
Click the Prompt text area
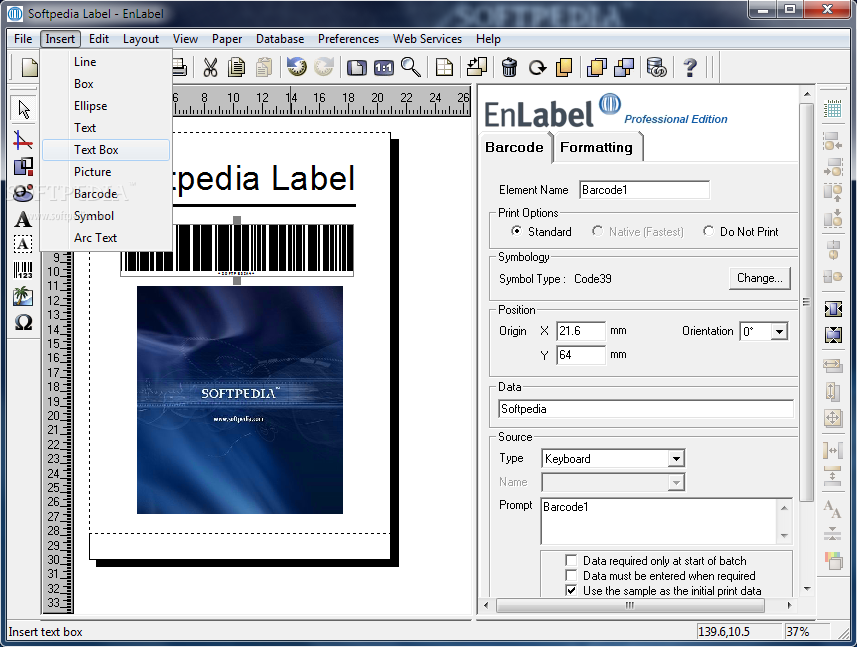tap(659, 521)
